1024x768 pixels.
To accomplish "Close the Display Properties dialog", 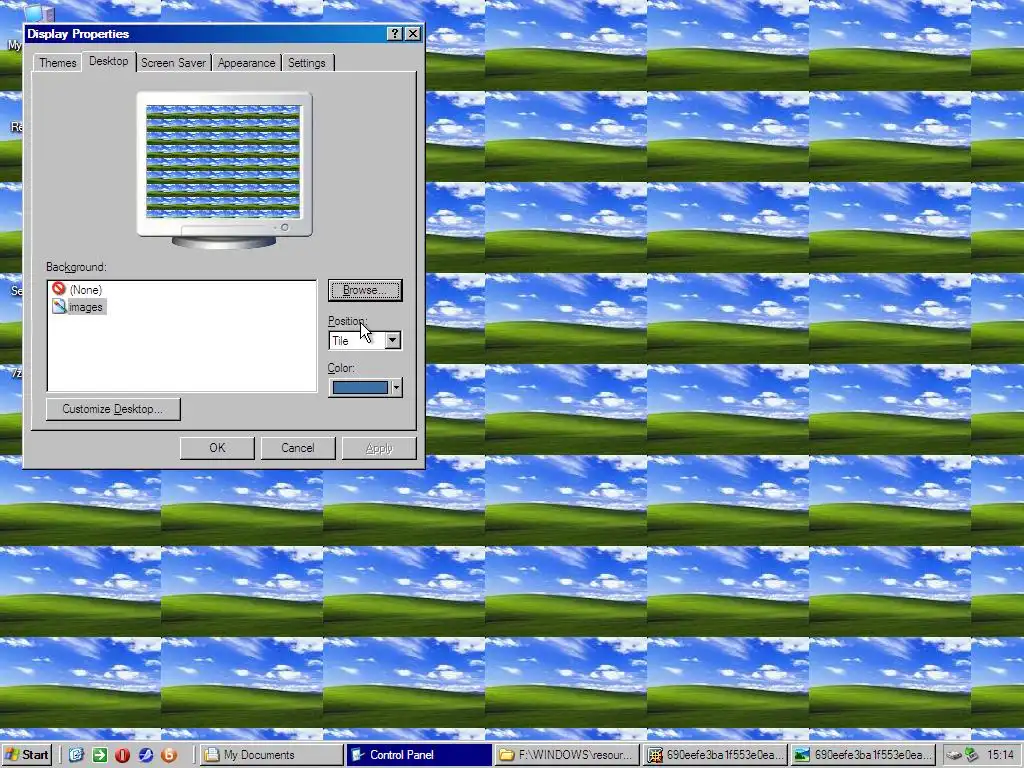I will 413,34.
